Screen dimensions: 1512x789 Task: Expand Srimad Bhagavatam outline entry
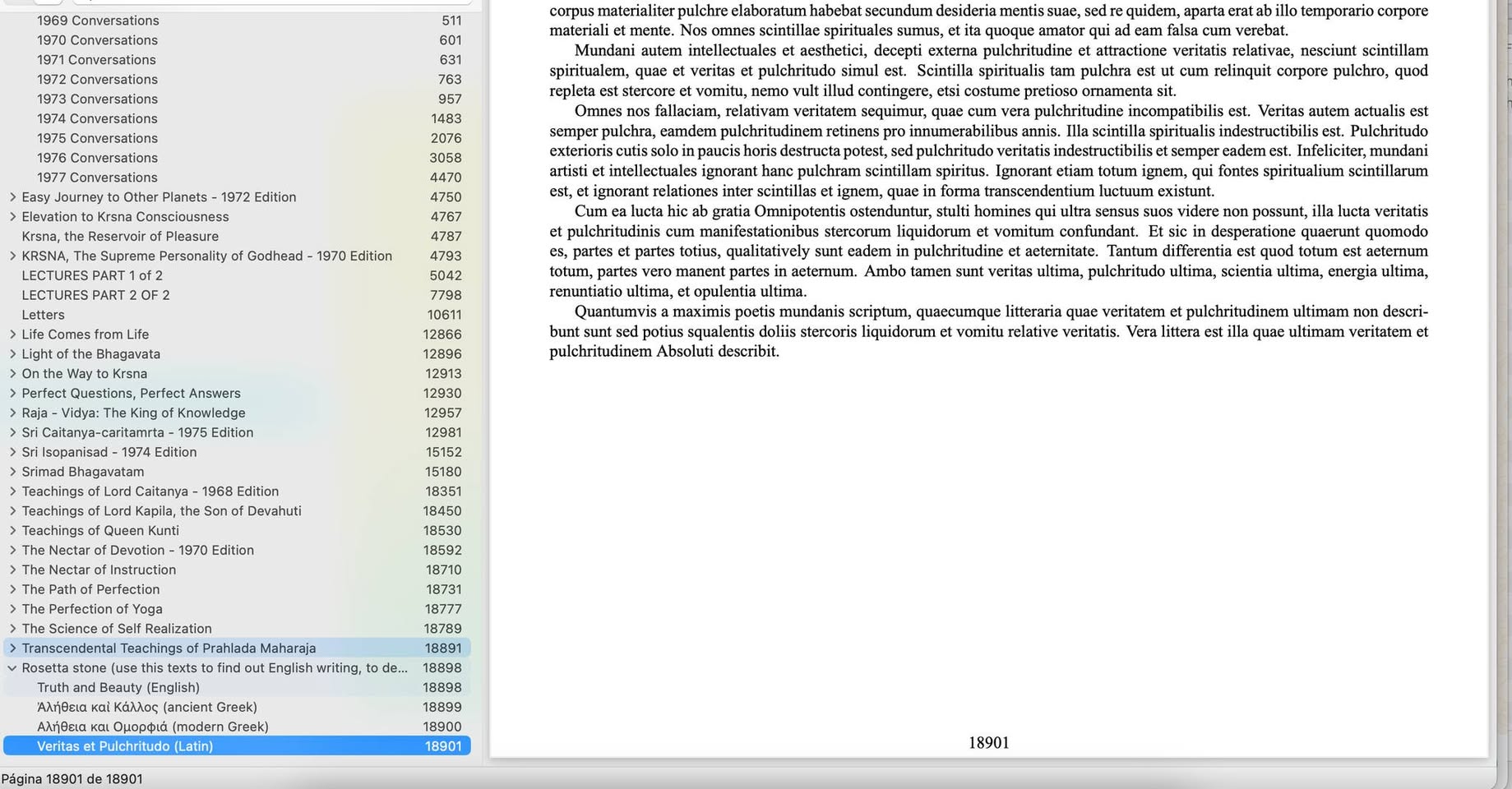coord(12,472)
